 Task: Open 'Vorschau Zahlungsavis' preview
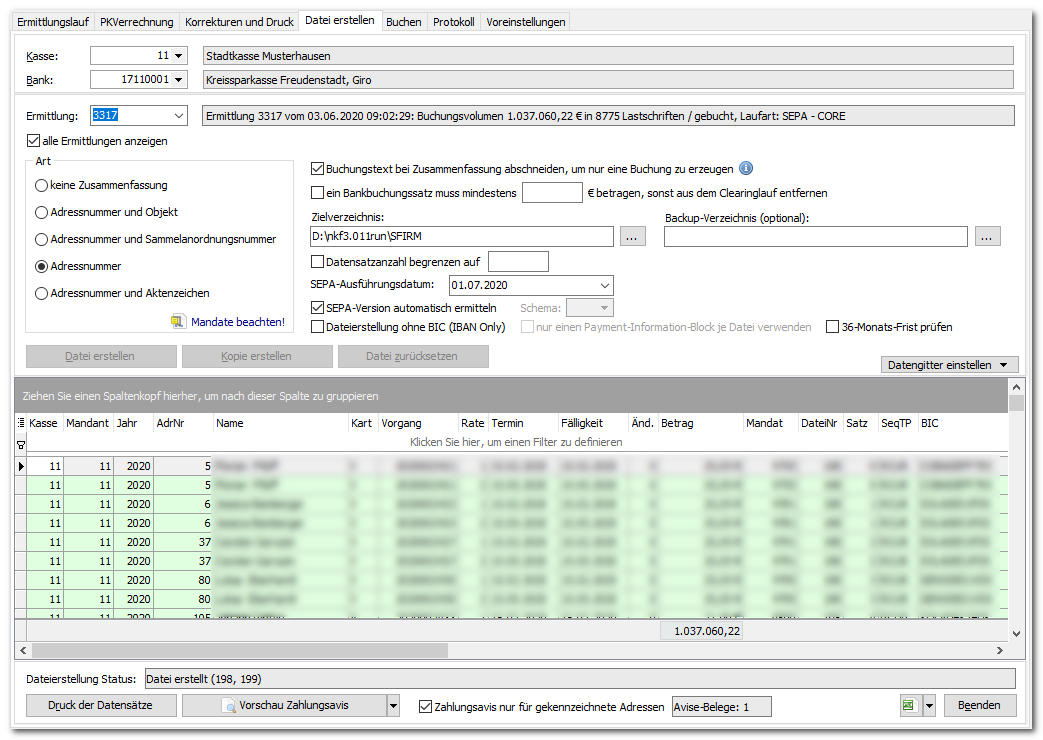tap(285, 705)
